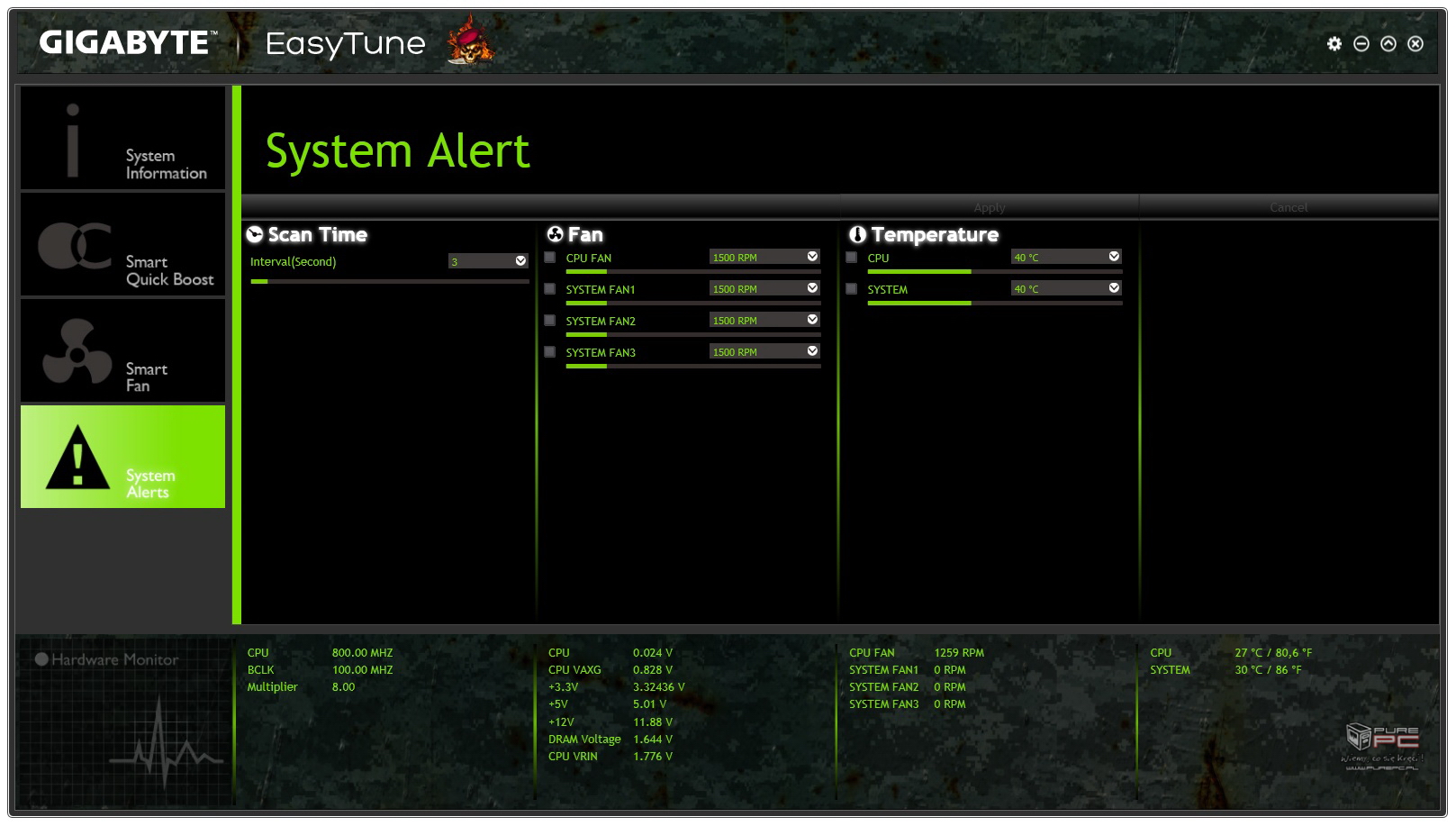The width and height of the screenshot is (1456, 826).
Task: Click the '30 °C / 86 °F' SYSTEM temperature
Action: coord(1268,669)
